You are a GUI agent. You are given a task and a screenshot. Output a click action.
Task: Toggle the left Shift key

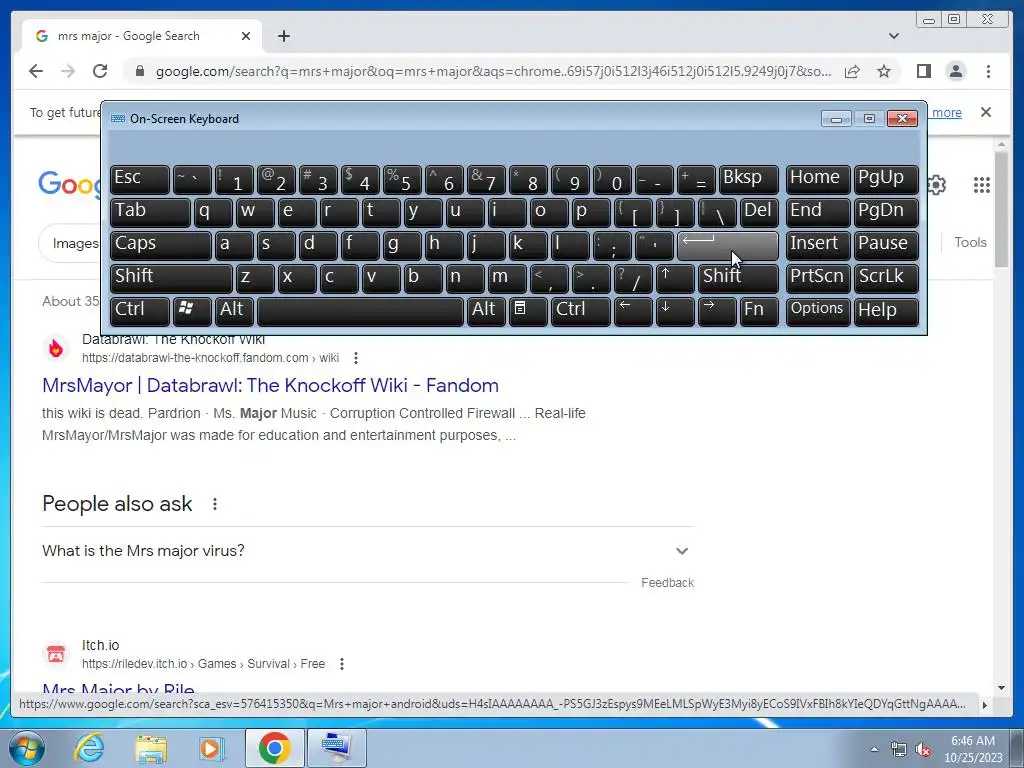pos(170,278)
